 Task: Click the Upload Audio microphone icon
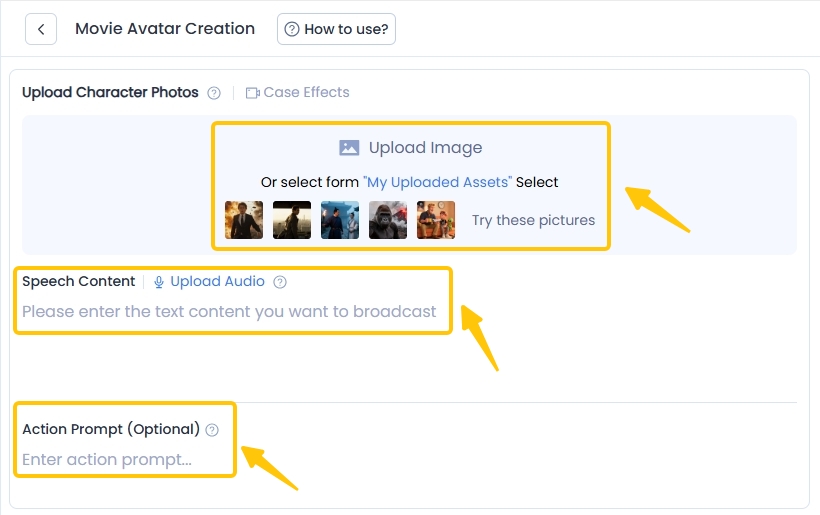tap(159, 282)
